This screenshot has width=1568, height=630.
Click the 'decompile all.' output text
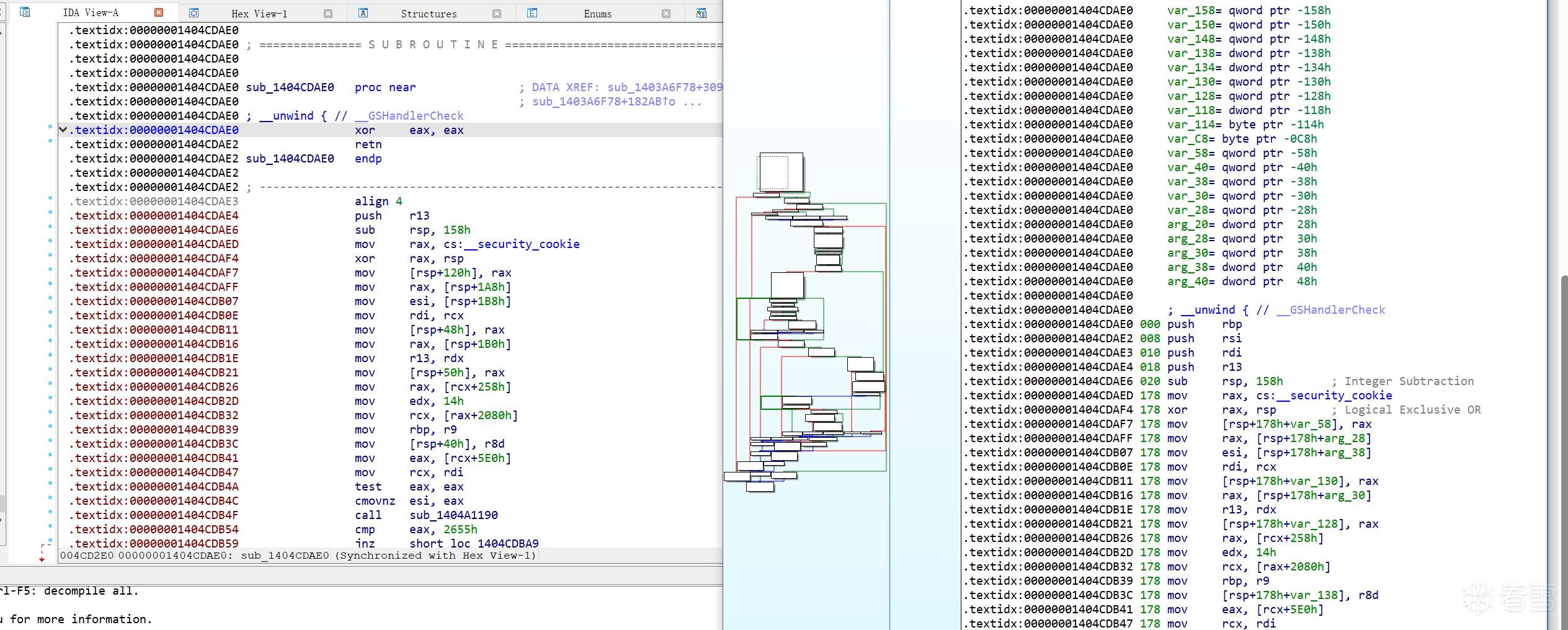tap(91, 591)
